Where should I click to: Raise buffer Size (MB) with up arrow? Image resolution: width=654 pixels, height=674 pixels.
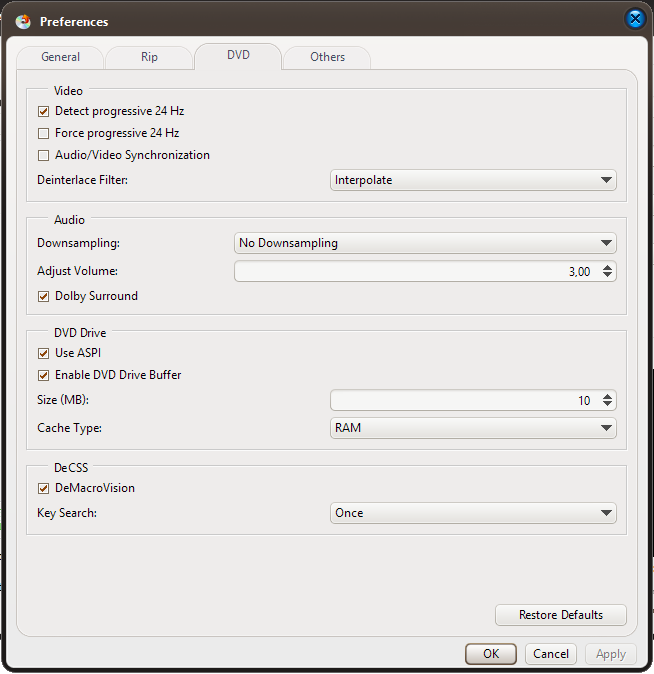607,396
